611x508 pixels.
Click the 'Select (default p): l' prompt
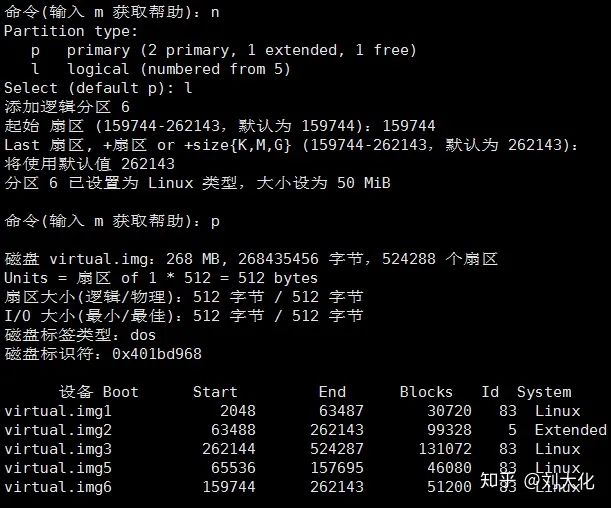pos(98,88)
